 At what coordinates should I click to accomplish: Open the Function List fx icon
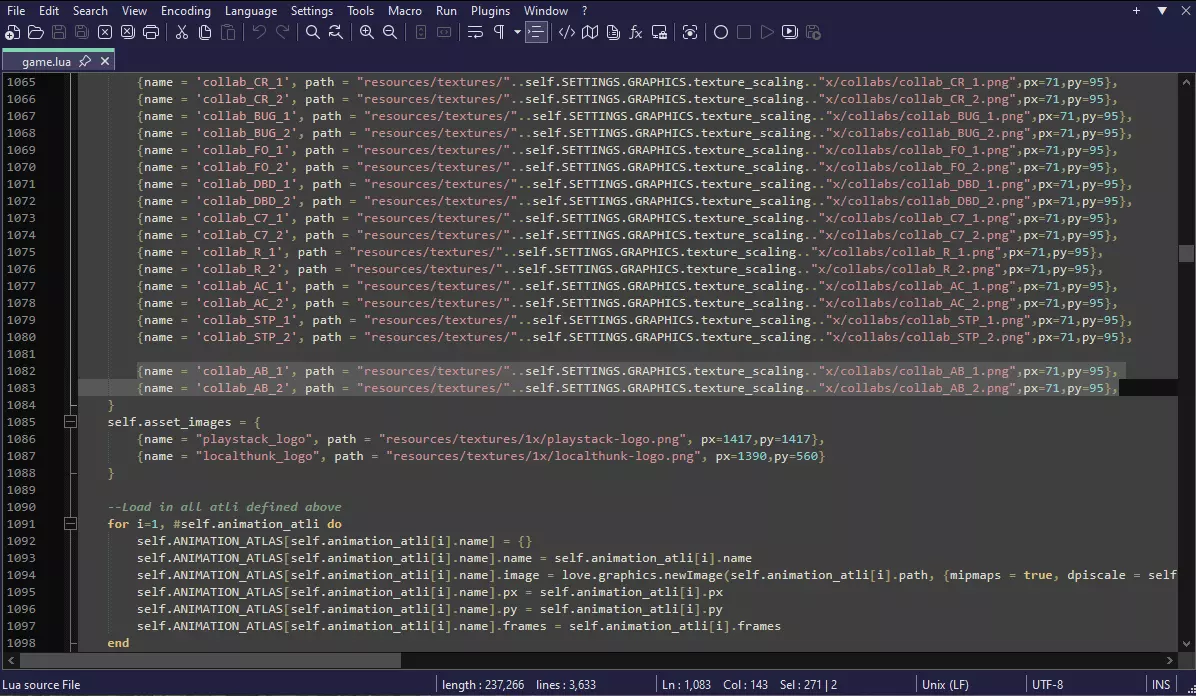(x=635, y=32)
